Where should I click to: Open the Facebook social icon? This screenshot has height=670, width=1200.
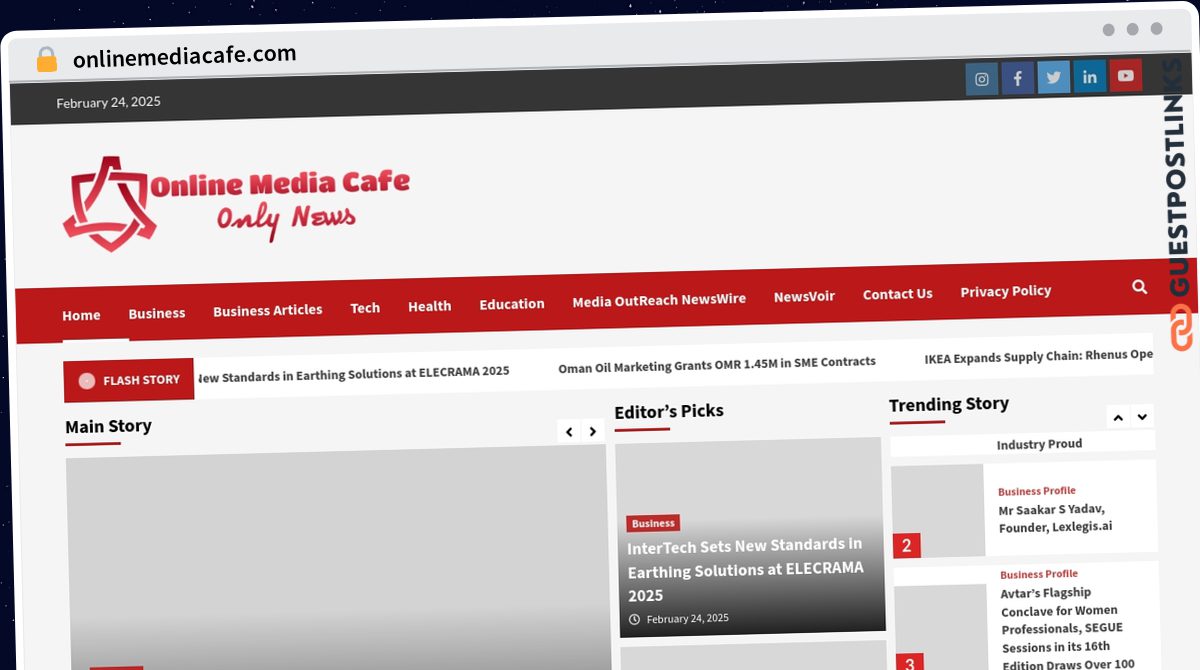coord(1018,78)
